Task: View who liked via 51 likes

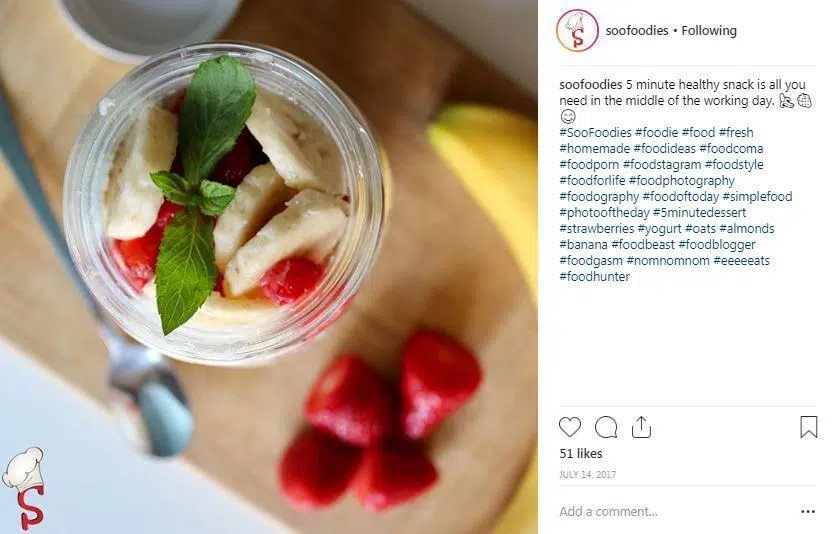Action: 581,453
